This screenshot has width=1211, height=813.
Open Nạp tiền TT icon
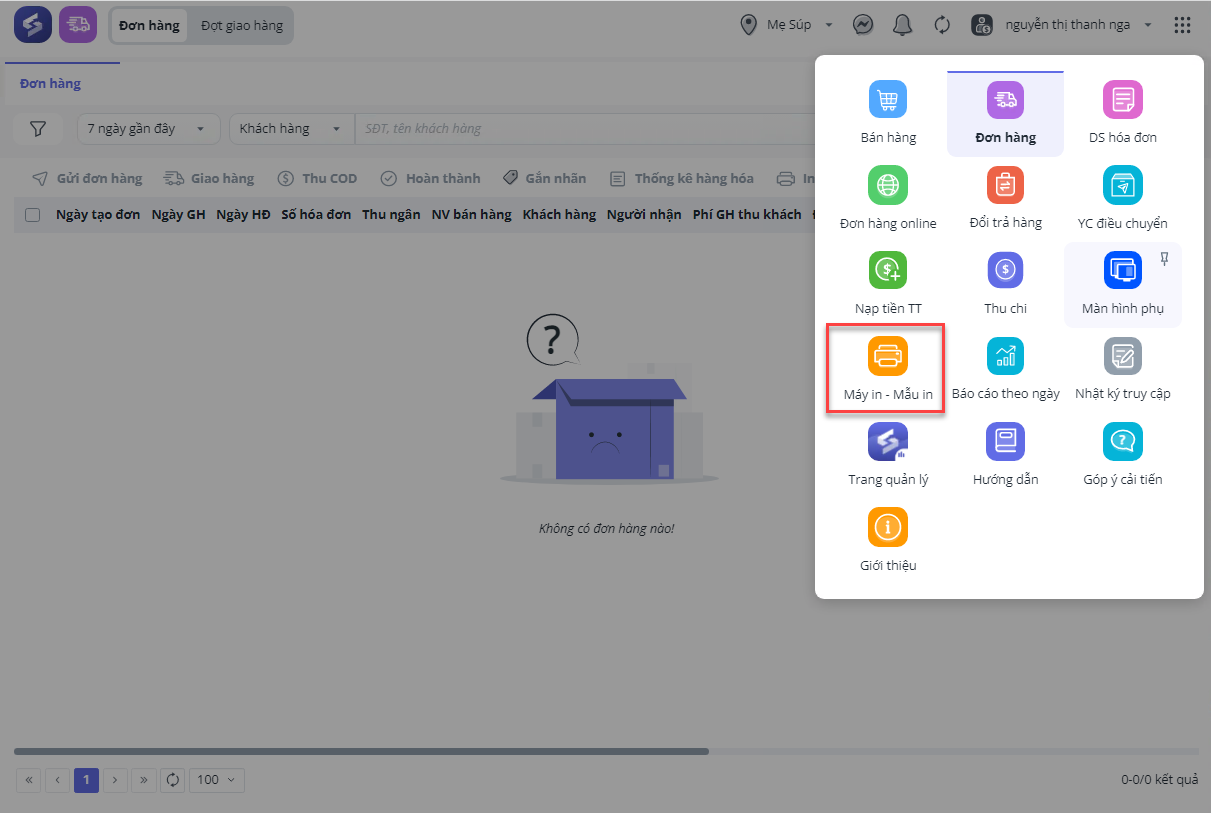[x=888, y=270]
